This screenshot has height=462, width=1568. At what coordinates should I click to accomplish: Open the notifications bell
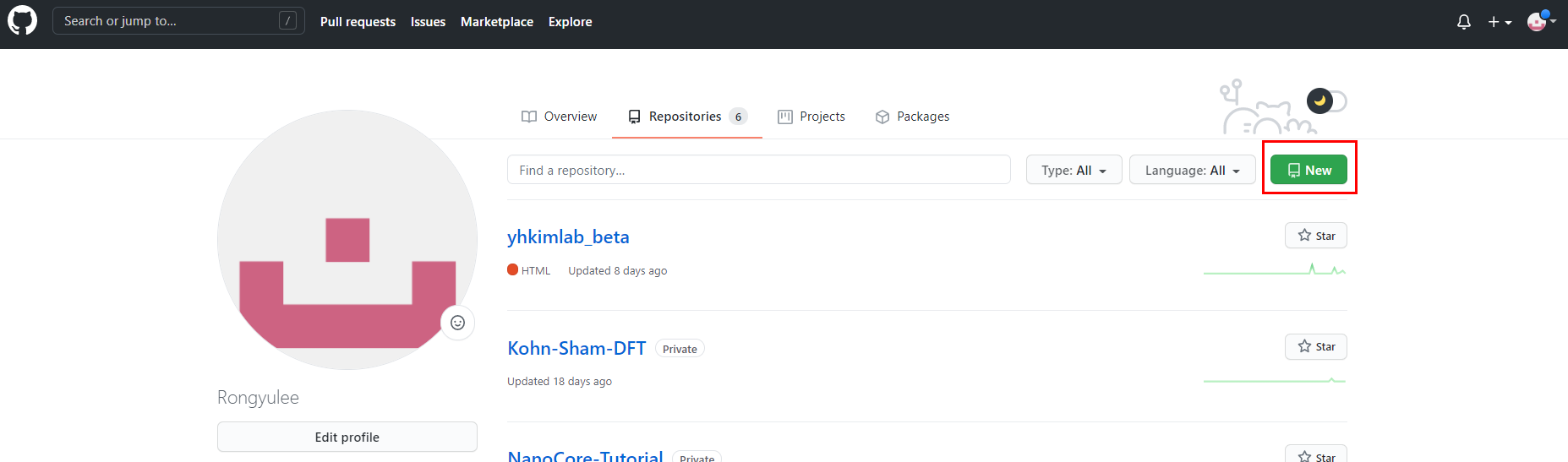point(1463,22)
